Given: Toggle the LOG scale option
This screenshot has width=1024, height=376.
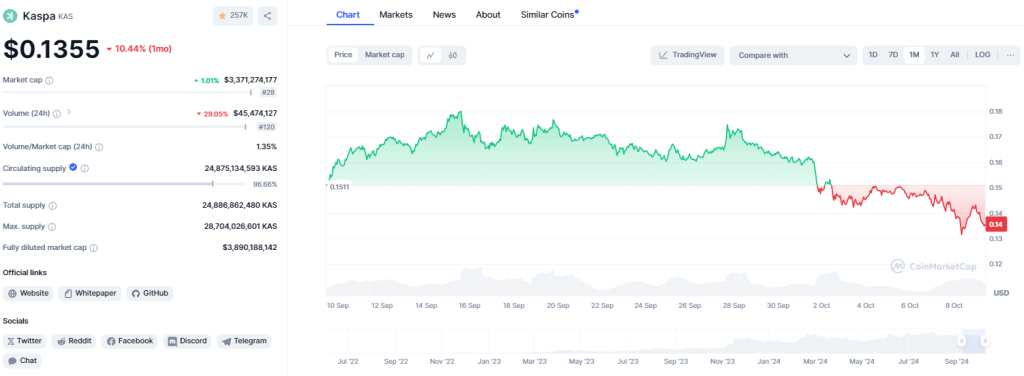Looking at the screenshot, I should point(982,55).
